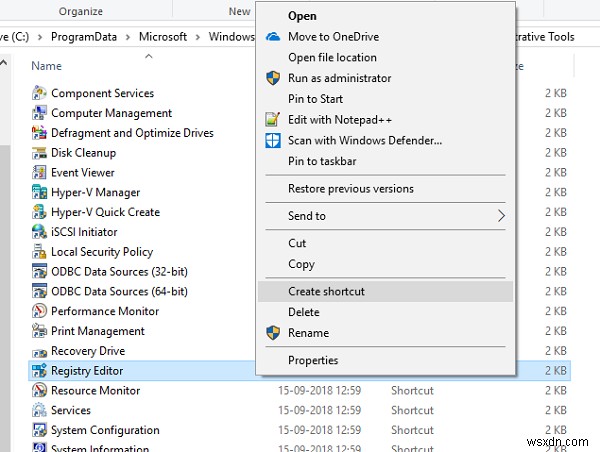Click the Disk Cleanup icon
Image resolution: width=600 pixels, height=452 pixels.
pos(39,153)
